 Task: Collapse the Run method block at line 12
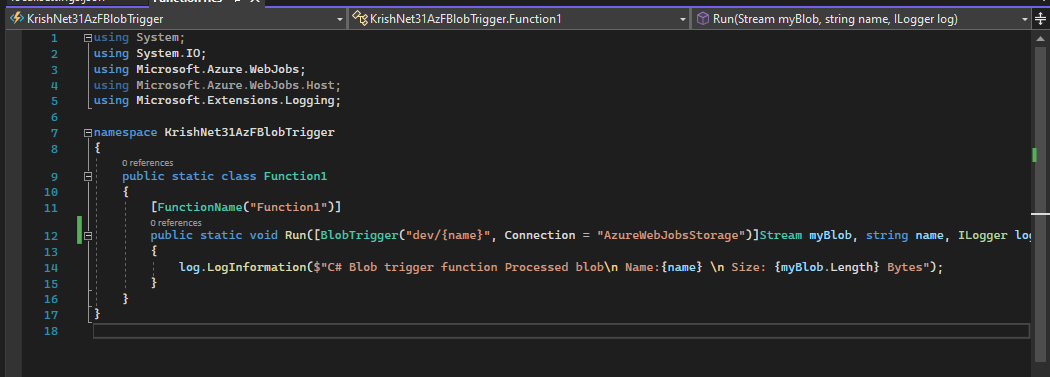[x=88, y=236]
